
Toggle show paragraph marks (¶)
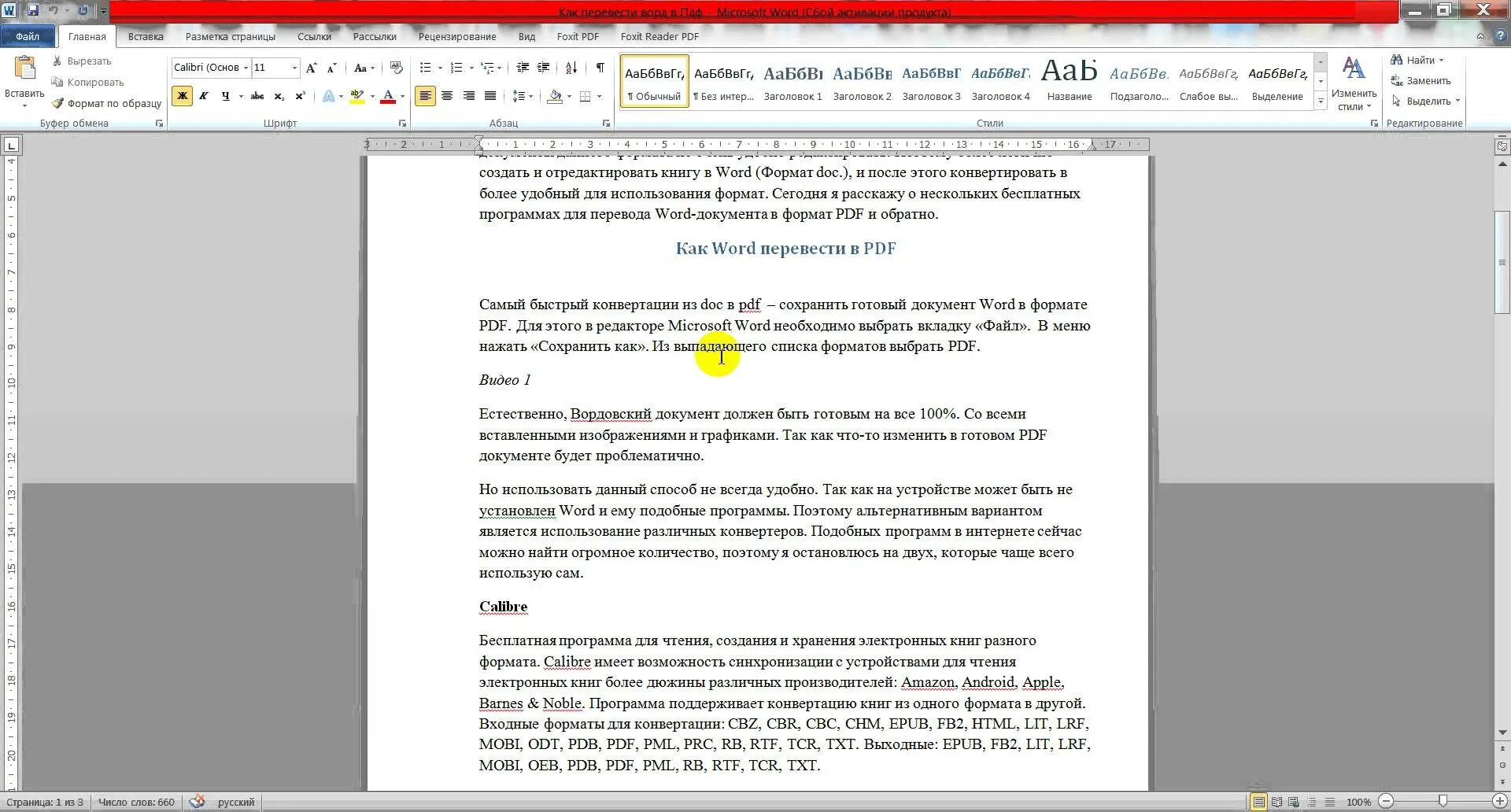[x=600, y=68]
